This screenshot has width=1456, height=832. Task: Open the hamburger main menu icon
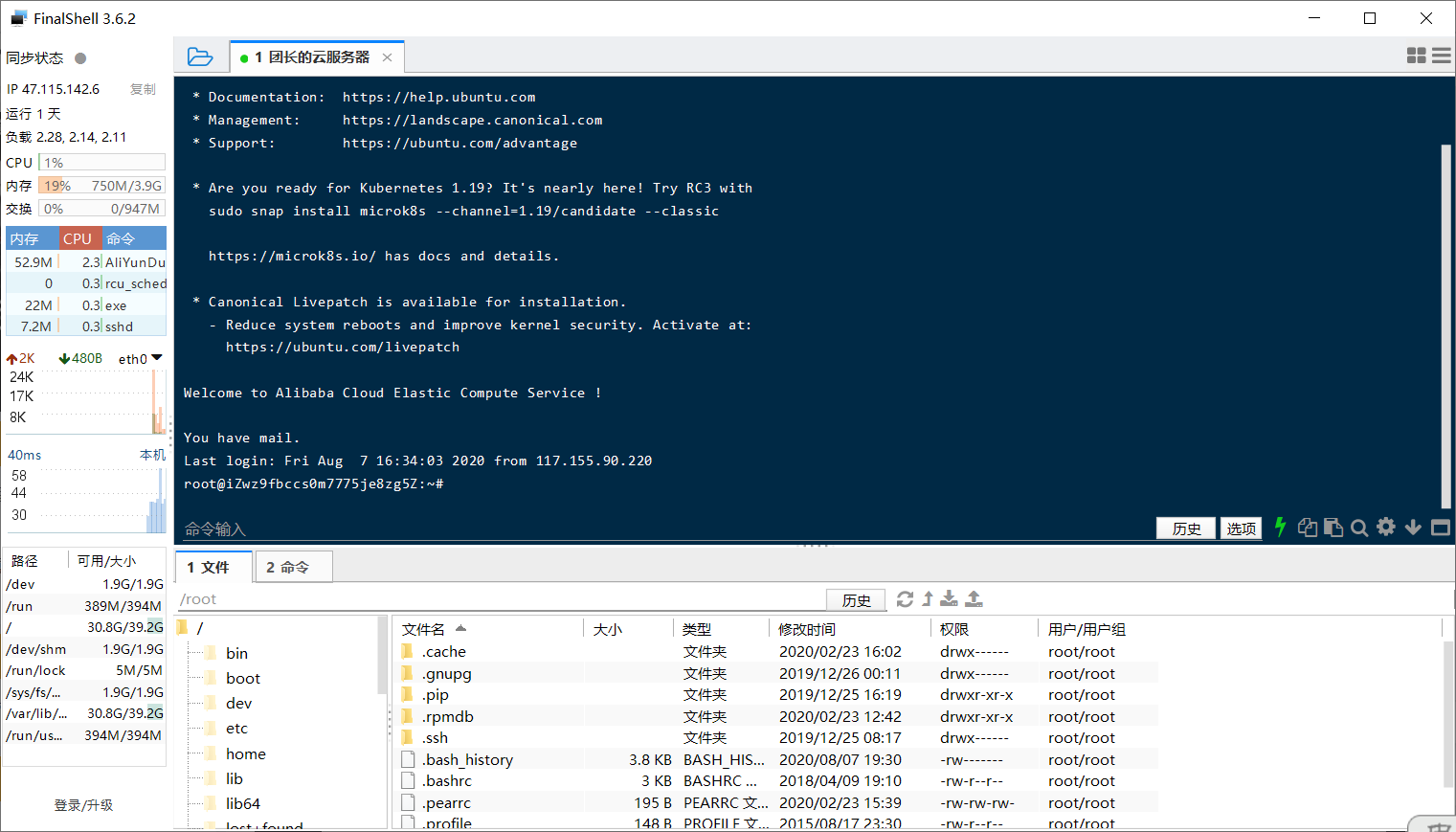(x=1442, y=56)
